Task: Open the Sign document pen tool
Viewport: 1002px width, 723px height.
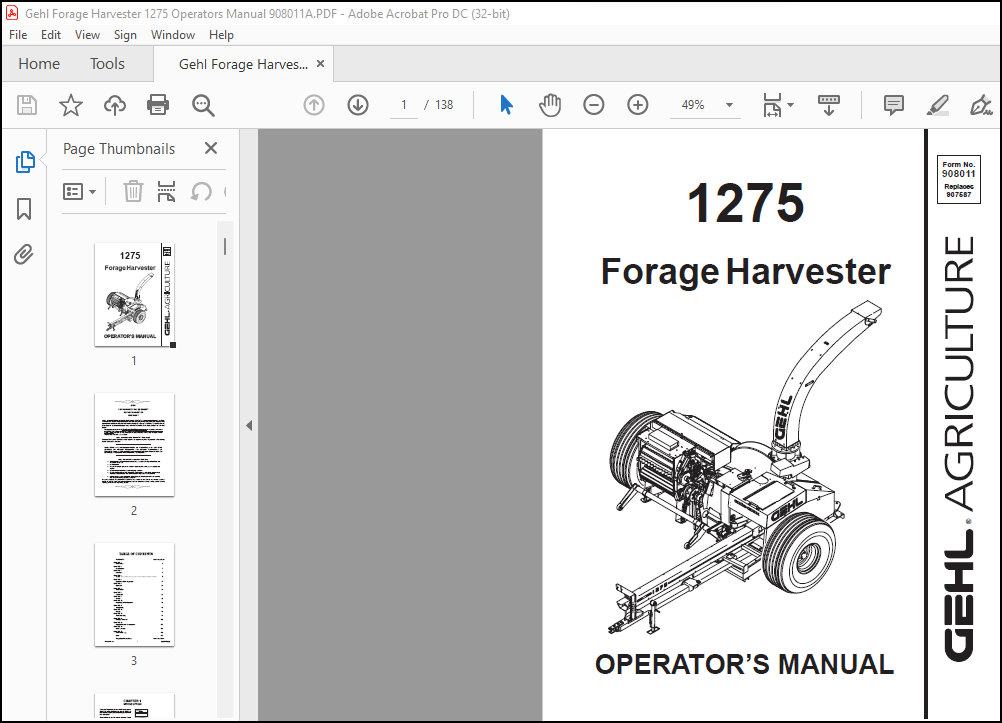Action: (x=981, y=105)
